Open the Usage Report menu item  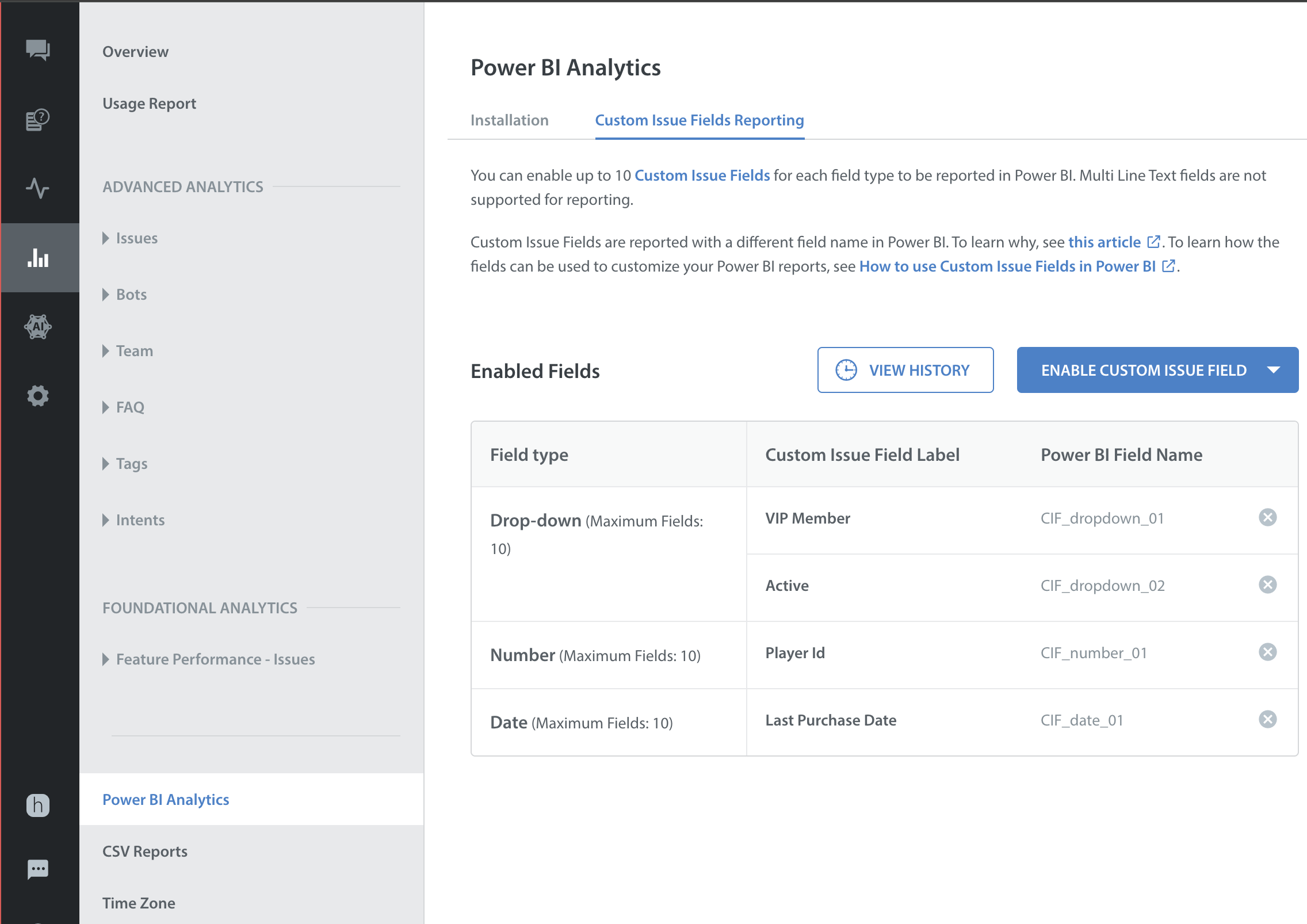[150, 104]
